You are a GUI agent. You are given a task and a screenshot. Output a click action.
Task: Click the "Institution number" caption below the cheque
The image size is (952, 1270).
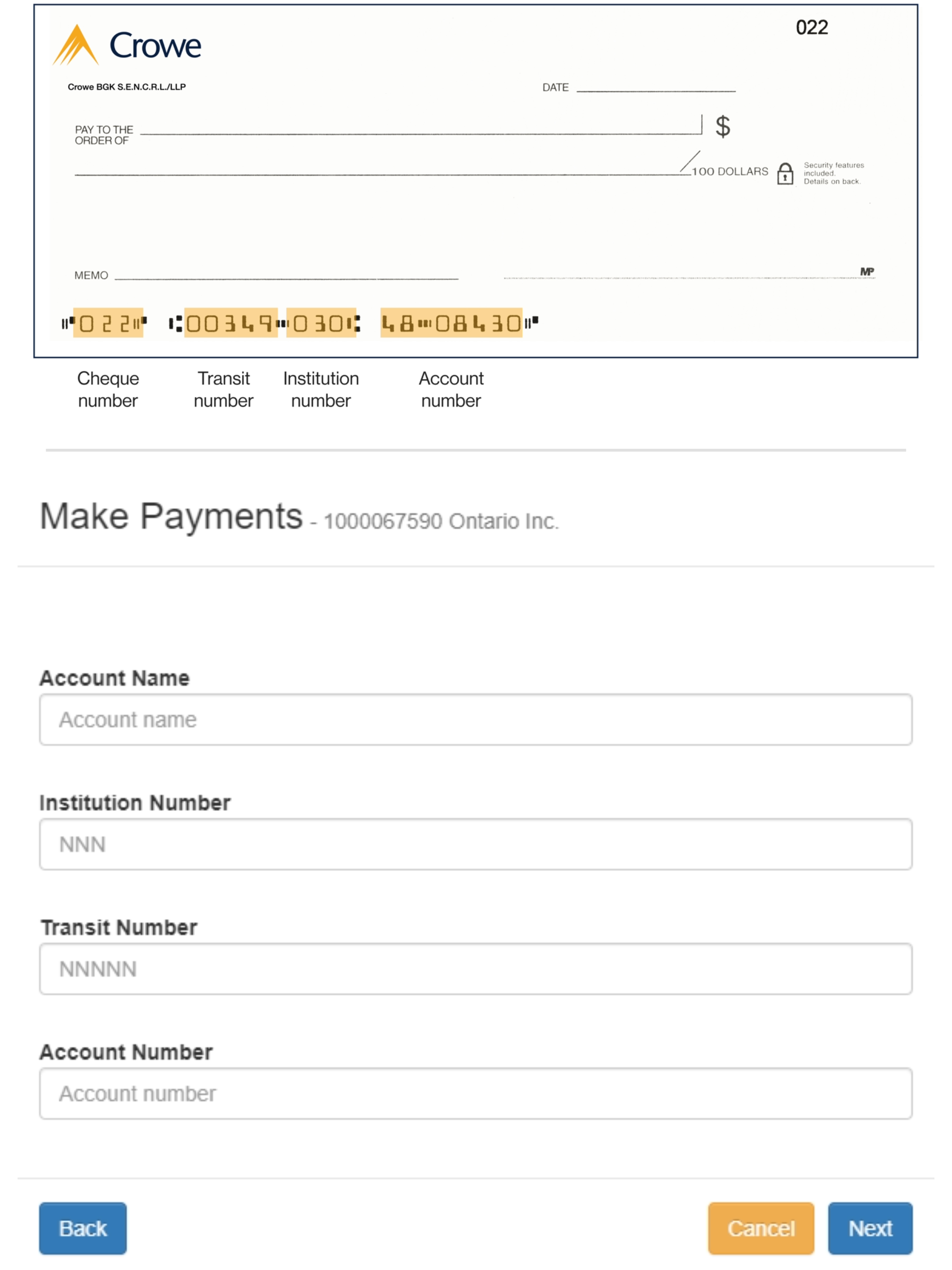(321, 389)
